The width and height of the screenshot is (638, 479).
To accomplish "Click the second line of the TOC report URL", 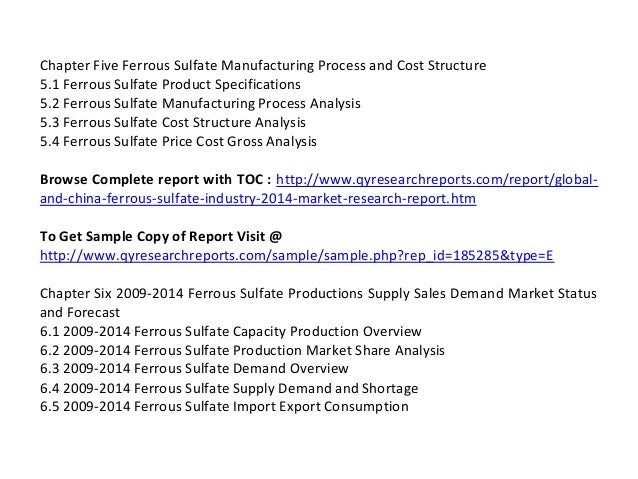I will pos(258,199).
